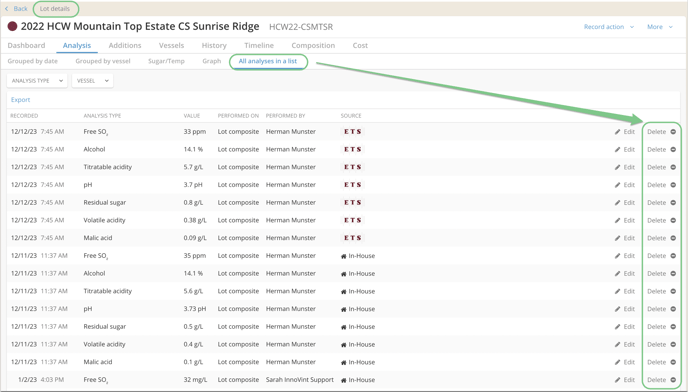The height and width of the screenshot is (392, 688).
Task: Click the Back link
Action: 20,8
